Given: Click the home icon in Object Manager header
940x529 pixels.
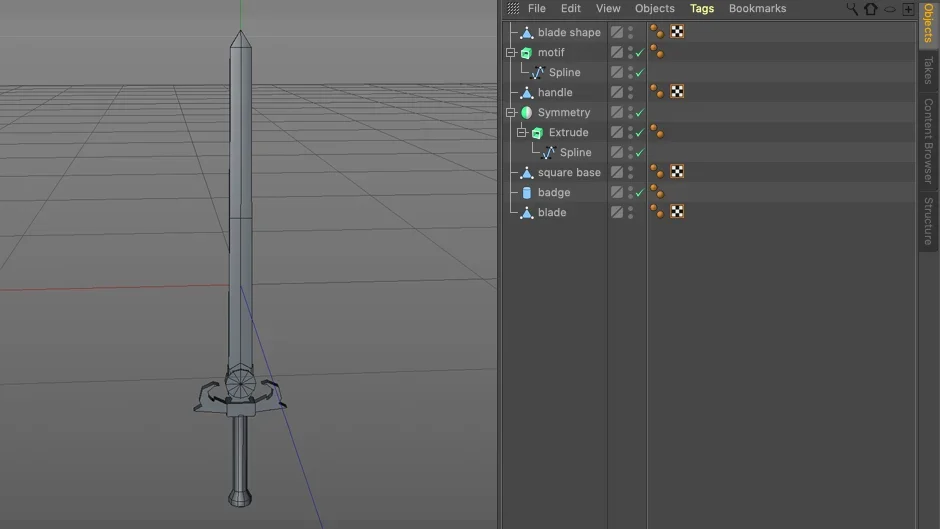Looking at the screenshot, I should (x=870, y=9).
